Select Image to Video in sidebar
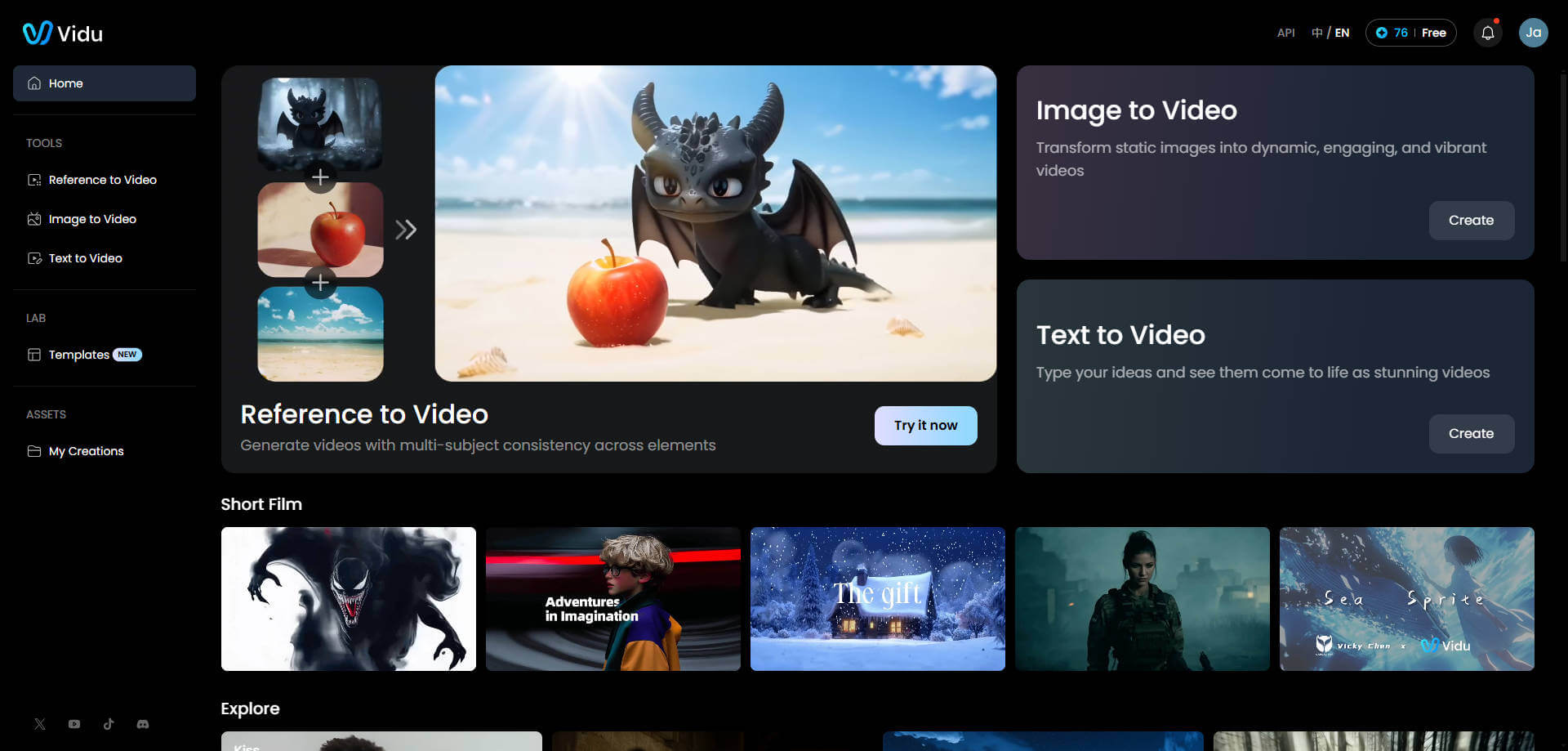The width and height of the screenshot is (1568, 751). 105,219
